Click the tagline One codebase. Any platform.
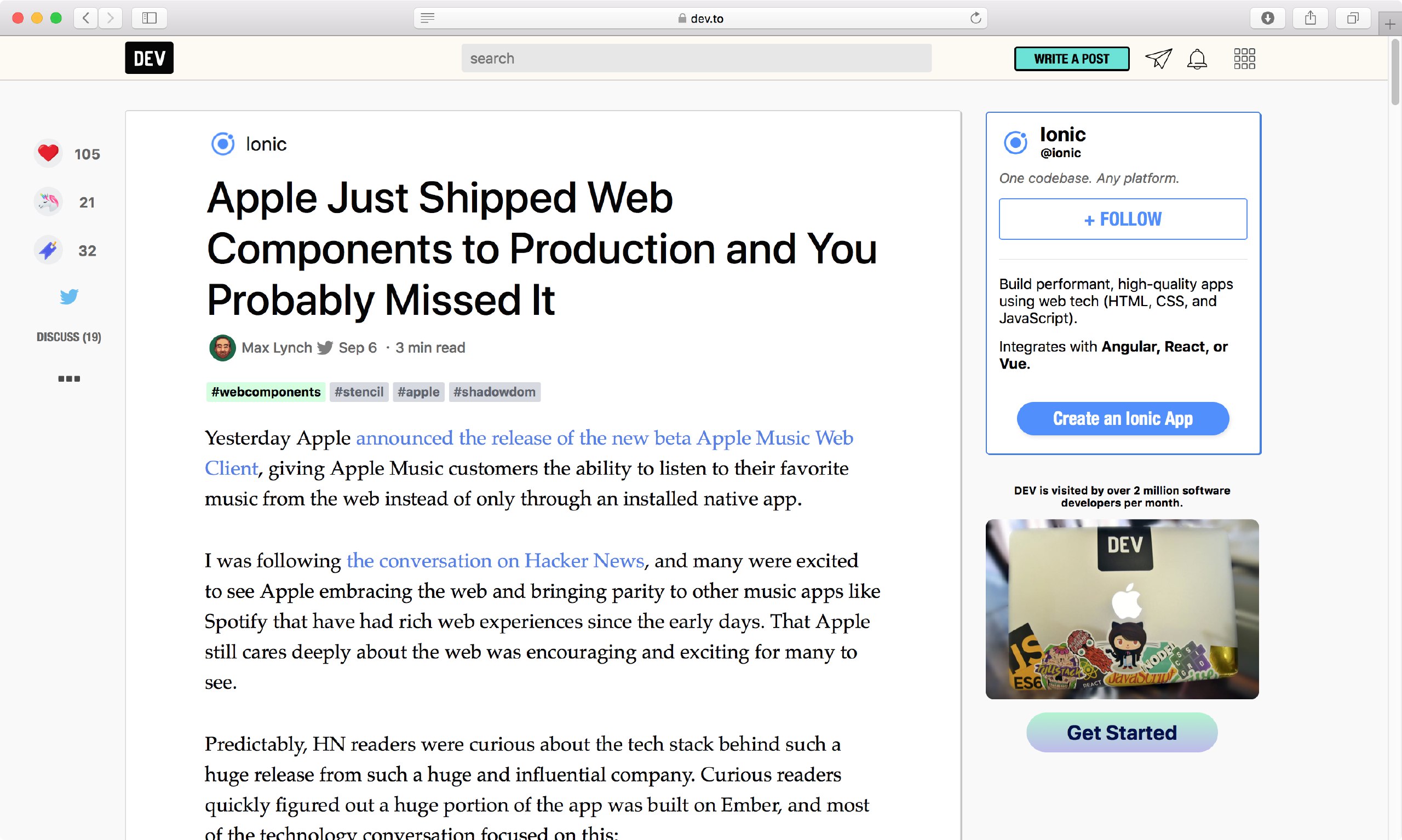Viewport: 1402px width, 840px height. tap(1088, 179)
